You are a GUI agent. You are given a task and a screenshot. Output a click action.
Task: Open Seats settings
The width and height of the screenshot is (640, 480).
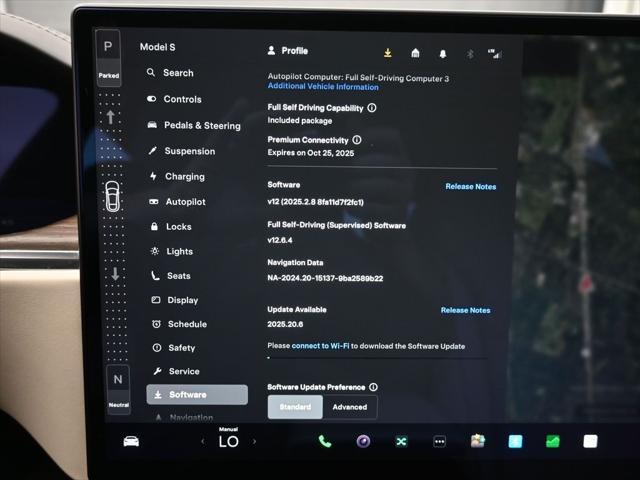click(x=171, y=276)
